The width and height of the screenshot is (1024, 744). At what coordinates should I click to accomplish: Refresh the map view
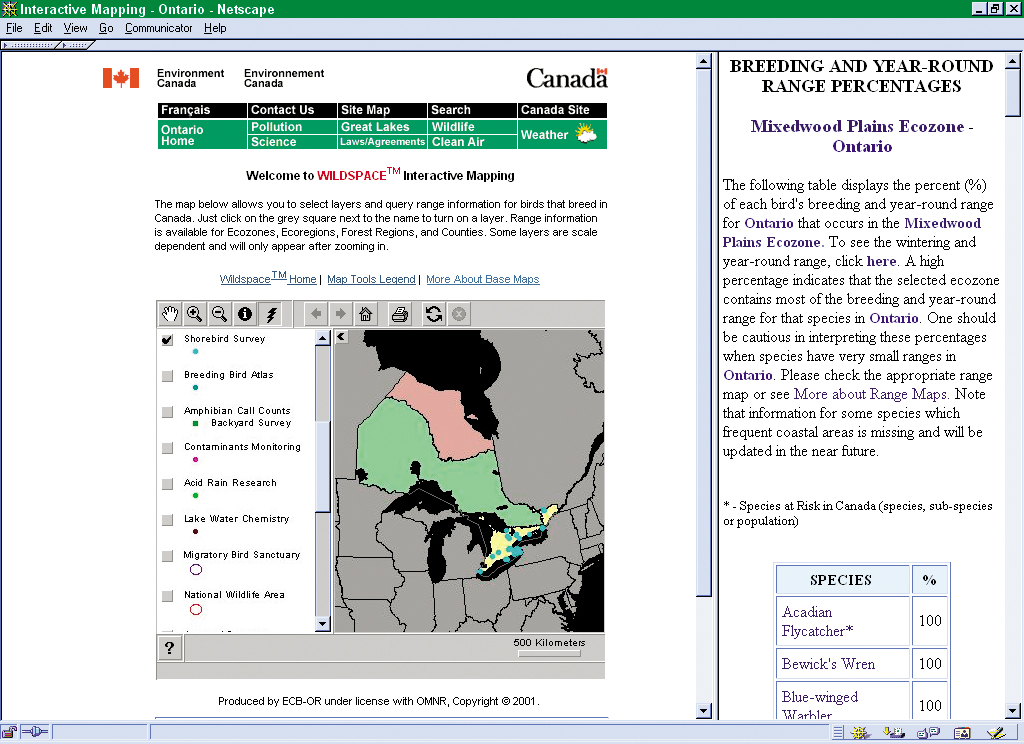point(434,314)
